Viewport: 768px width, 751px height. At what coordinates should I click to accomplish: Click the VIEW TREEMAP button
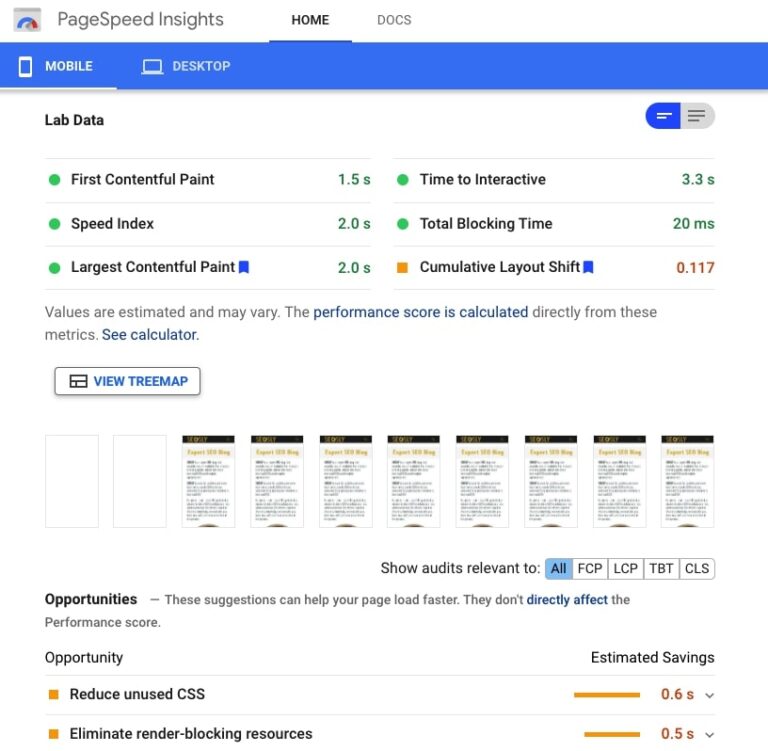point(127,381)
